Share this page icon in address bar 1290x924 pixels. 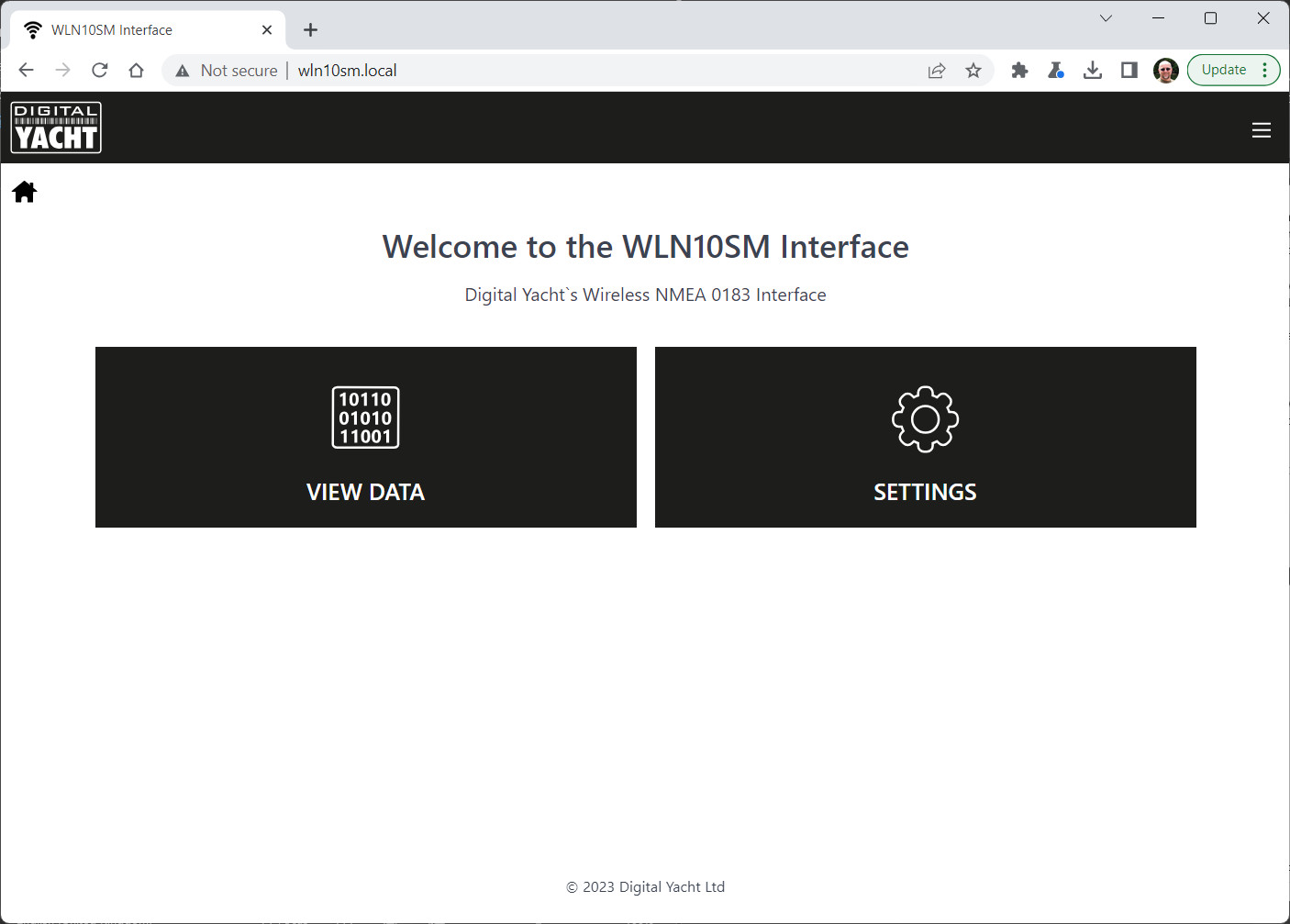(937, 71)
